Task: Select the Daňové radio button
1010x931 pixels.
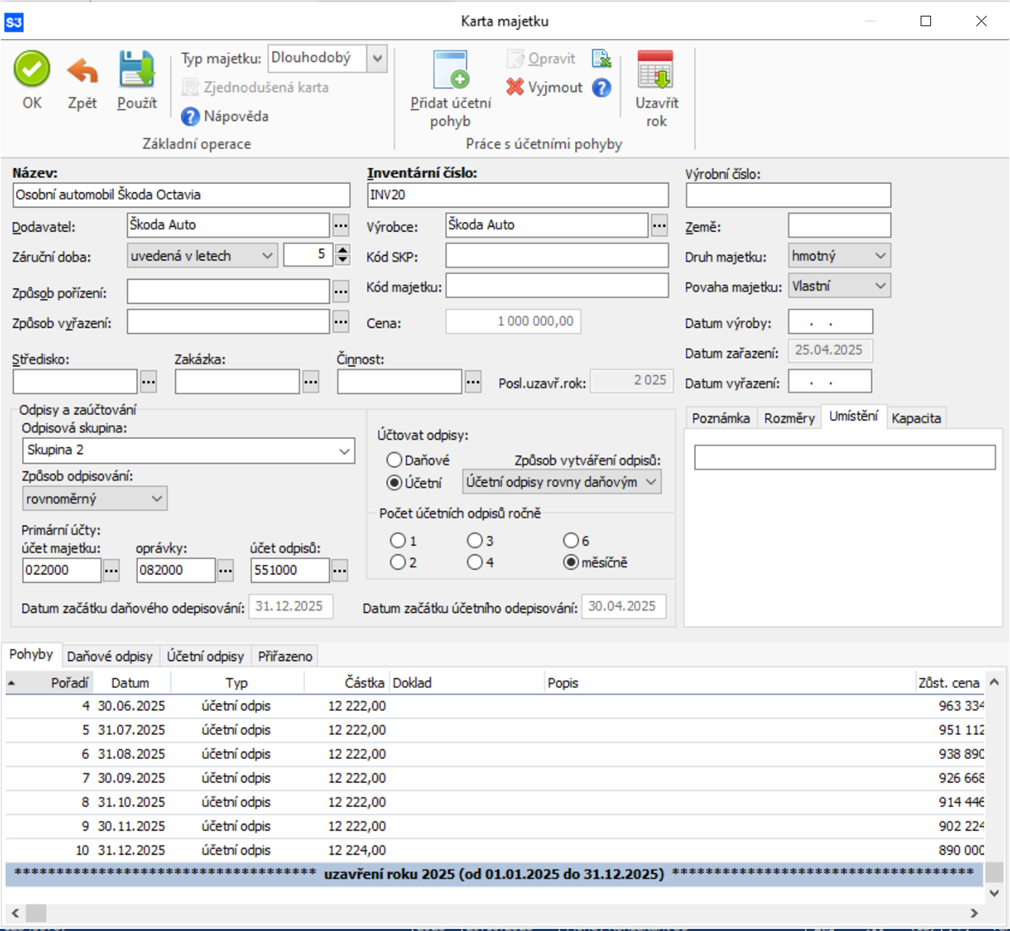Action: (394, 460)
